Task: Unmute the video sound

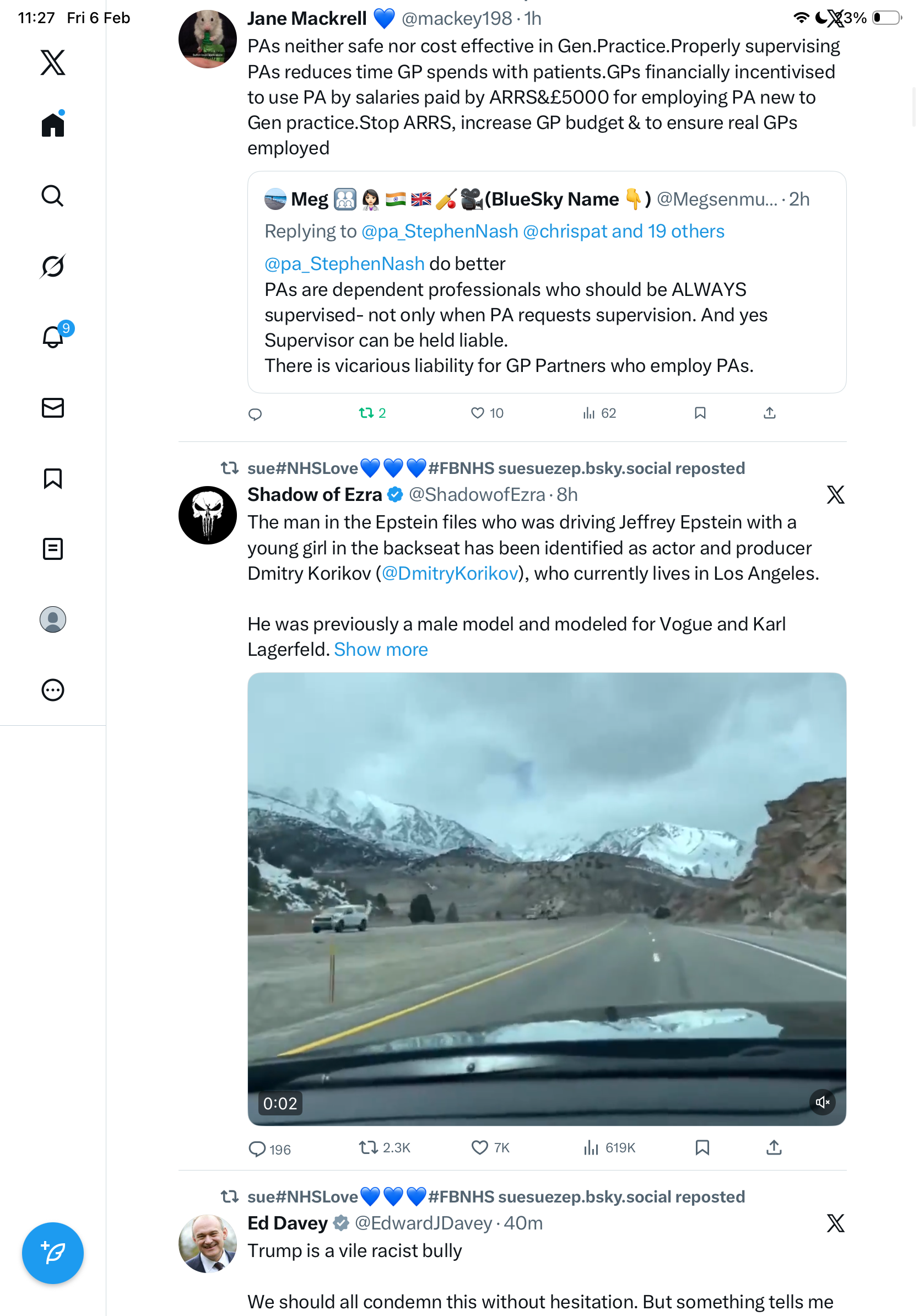Action: point(822,1102)
